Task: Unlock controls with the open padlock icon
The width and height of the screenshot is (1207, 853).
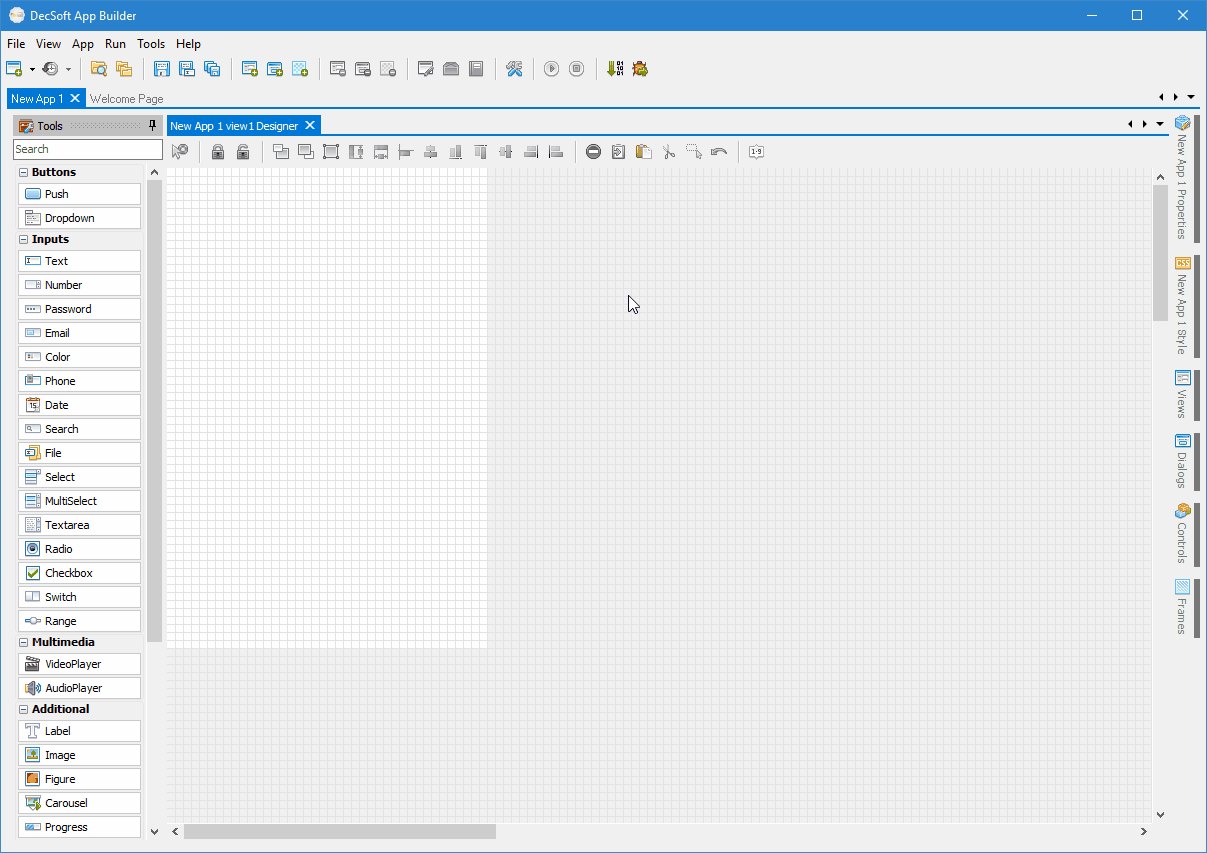Action: pos(243,151)
